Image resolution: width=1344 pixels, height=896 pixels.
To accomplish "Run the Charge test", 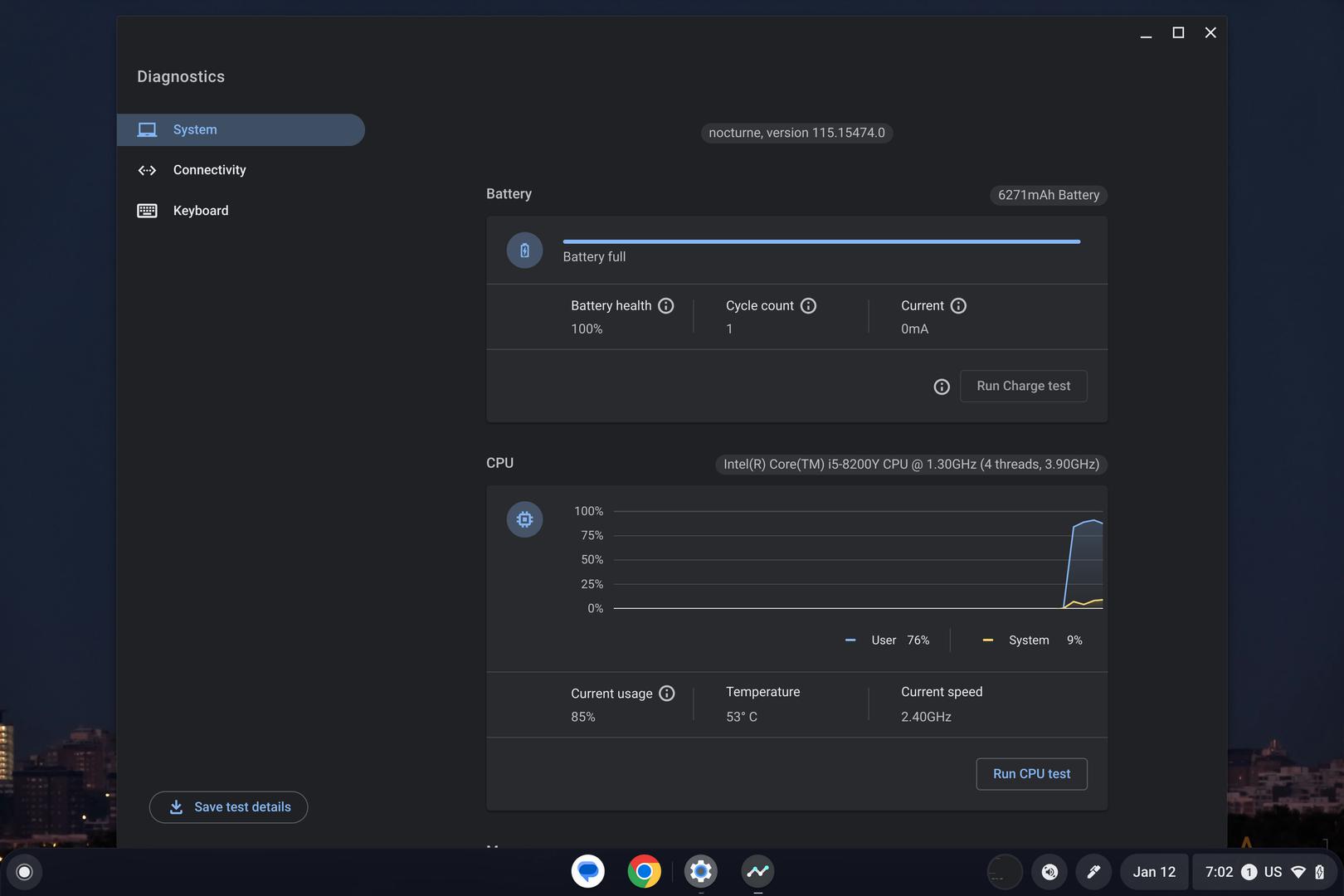I will (x=1023, y=387).
